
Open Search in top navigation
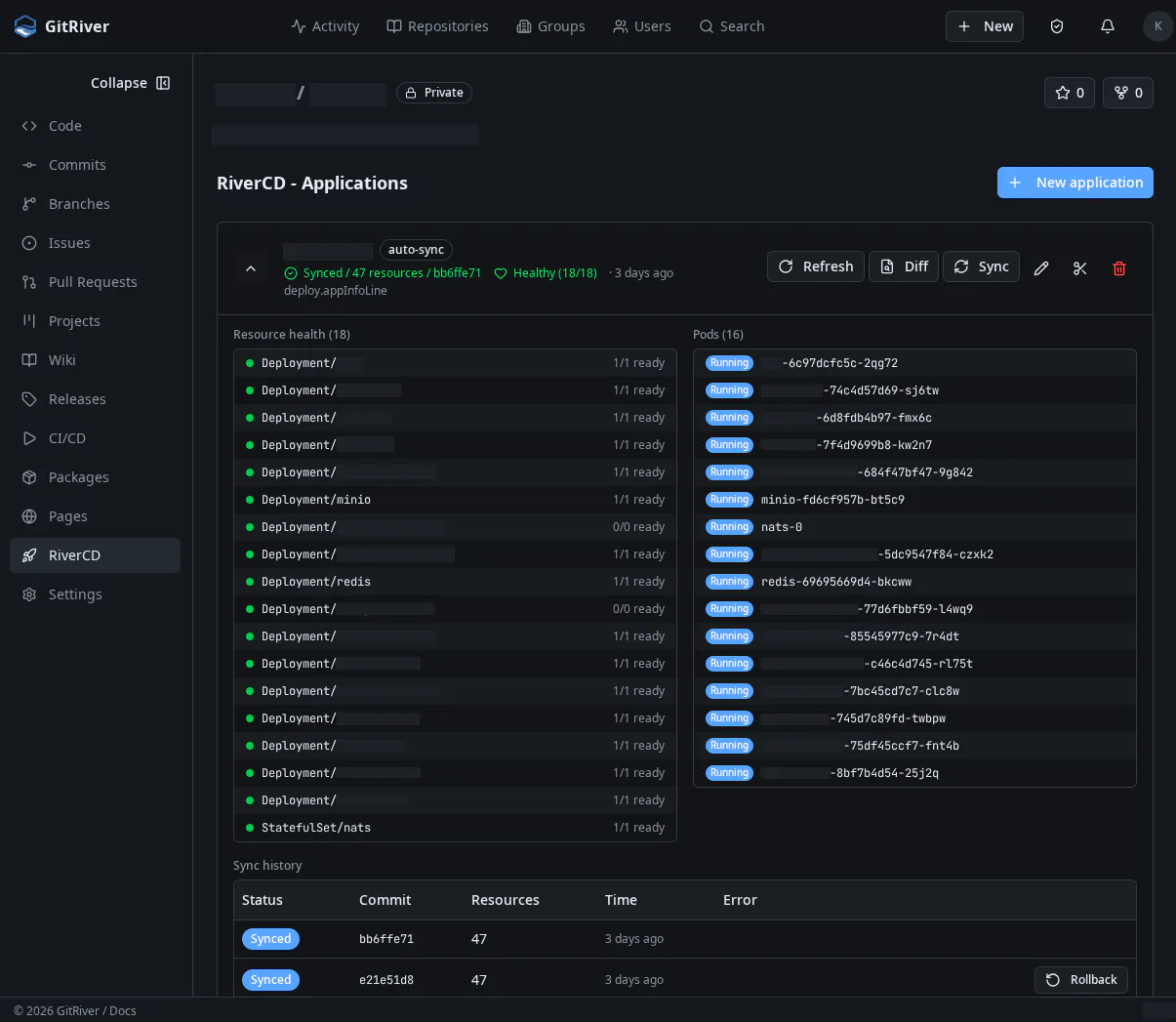coord(731,26)
